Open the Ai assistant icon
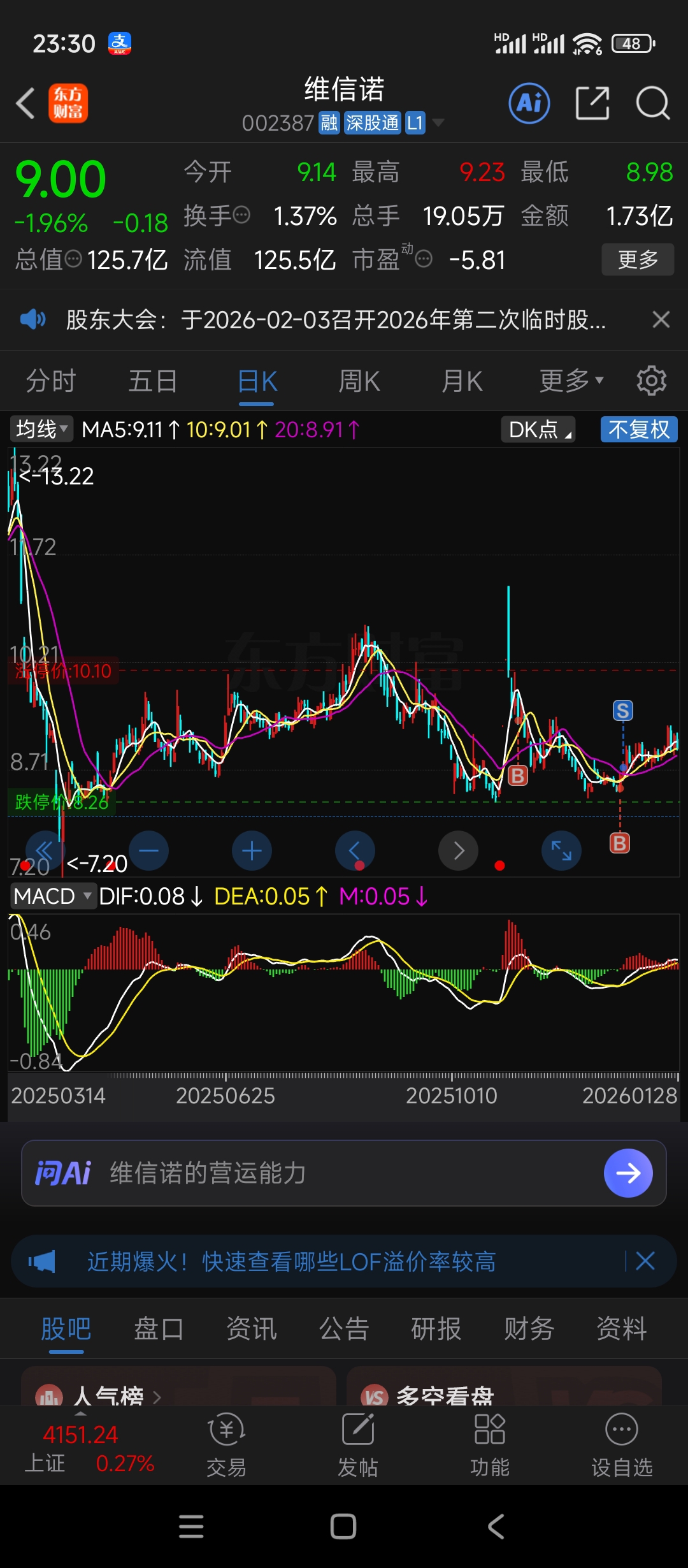Image resolution: width=688 pixels, height=1568 pixels. point(529,103)
